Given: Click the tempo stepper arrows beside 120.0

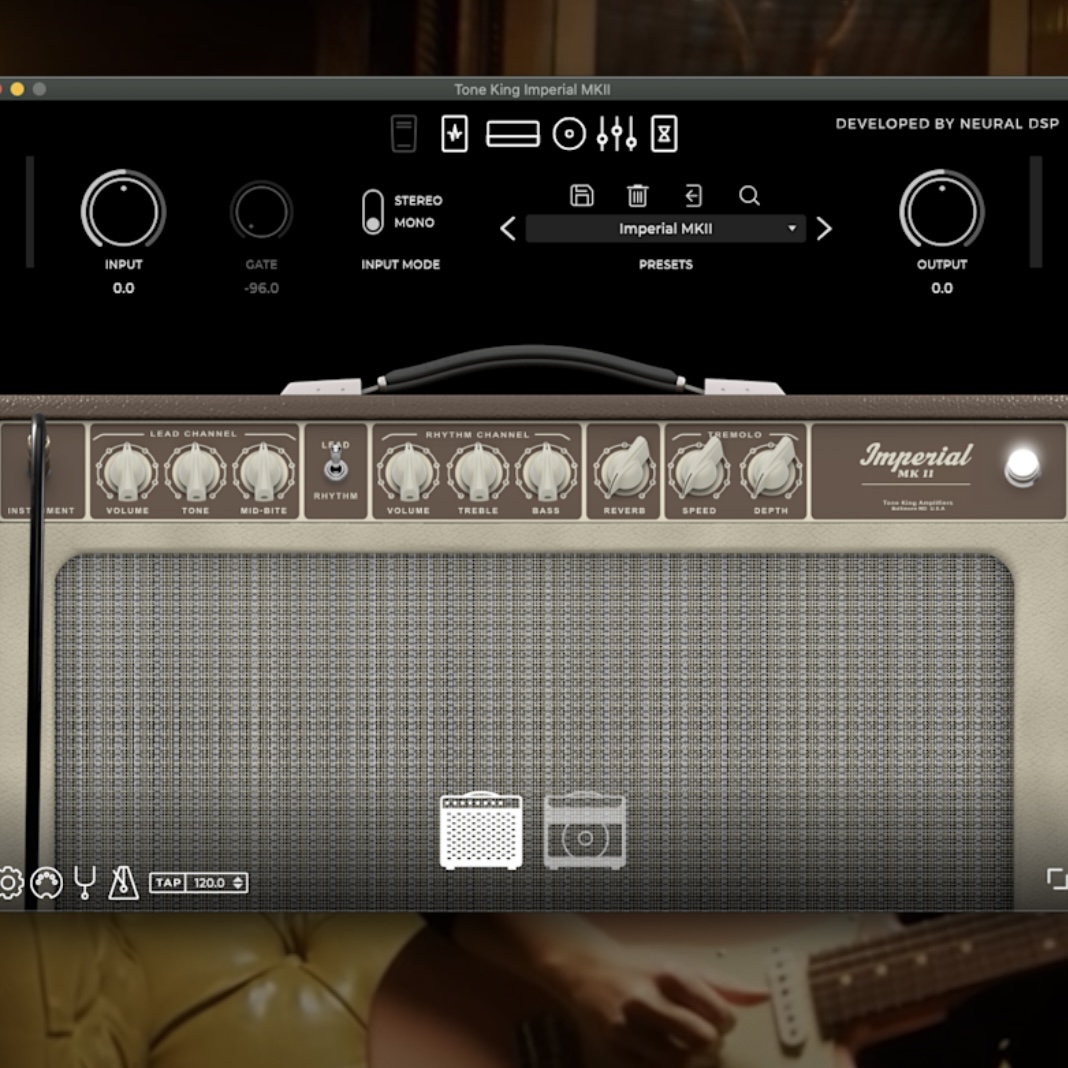Looking at the screenshot, I should tap(238, 883).
